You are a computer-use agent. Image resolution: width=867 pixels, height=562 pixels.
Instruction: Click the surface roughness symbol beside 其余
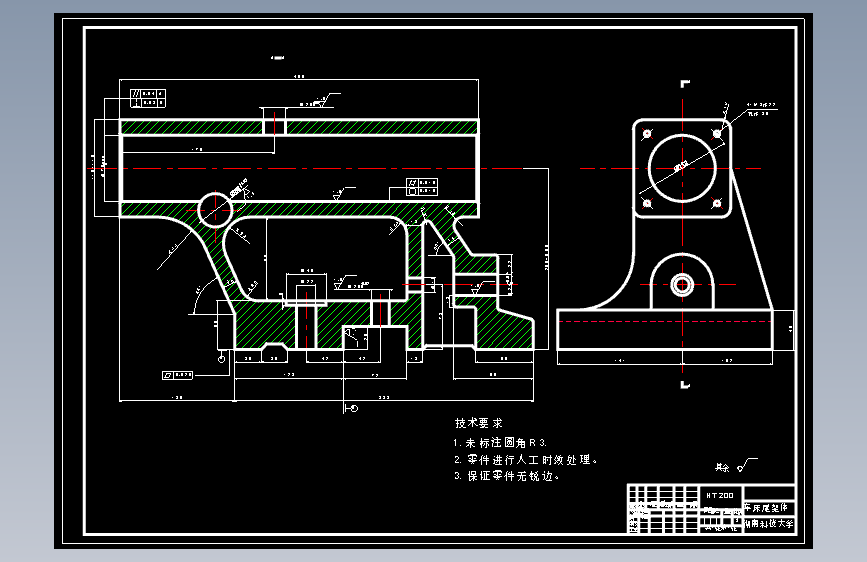tap(746, 465)
